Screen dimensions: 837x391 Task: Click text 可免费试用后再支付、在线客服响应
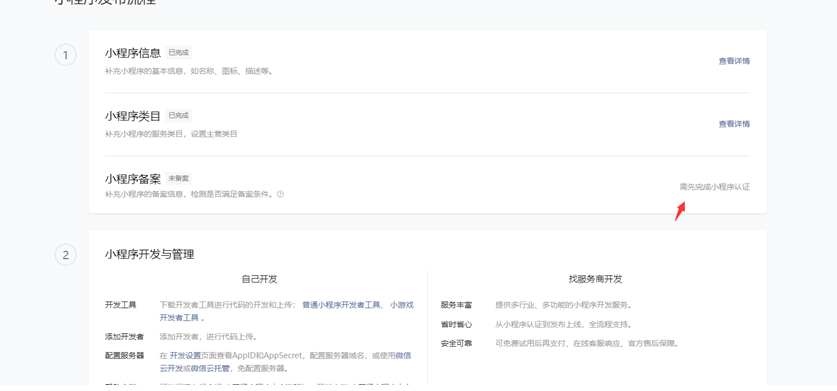tap(557, 343)
